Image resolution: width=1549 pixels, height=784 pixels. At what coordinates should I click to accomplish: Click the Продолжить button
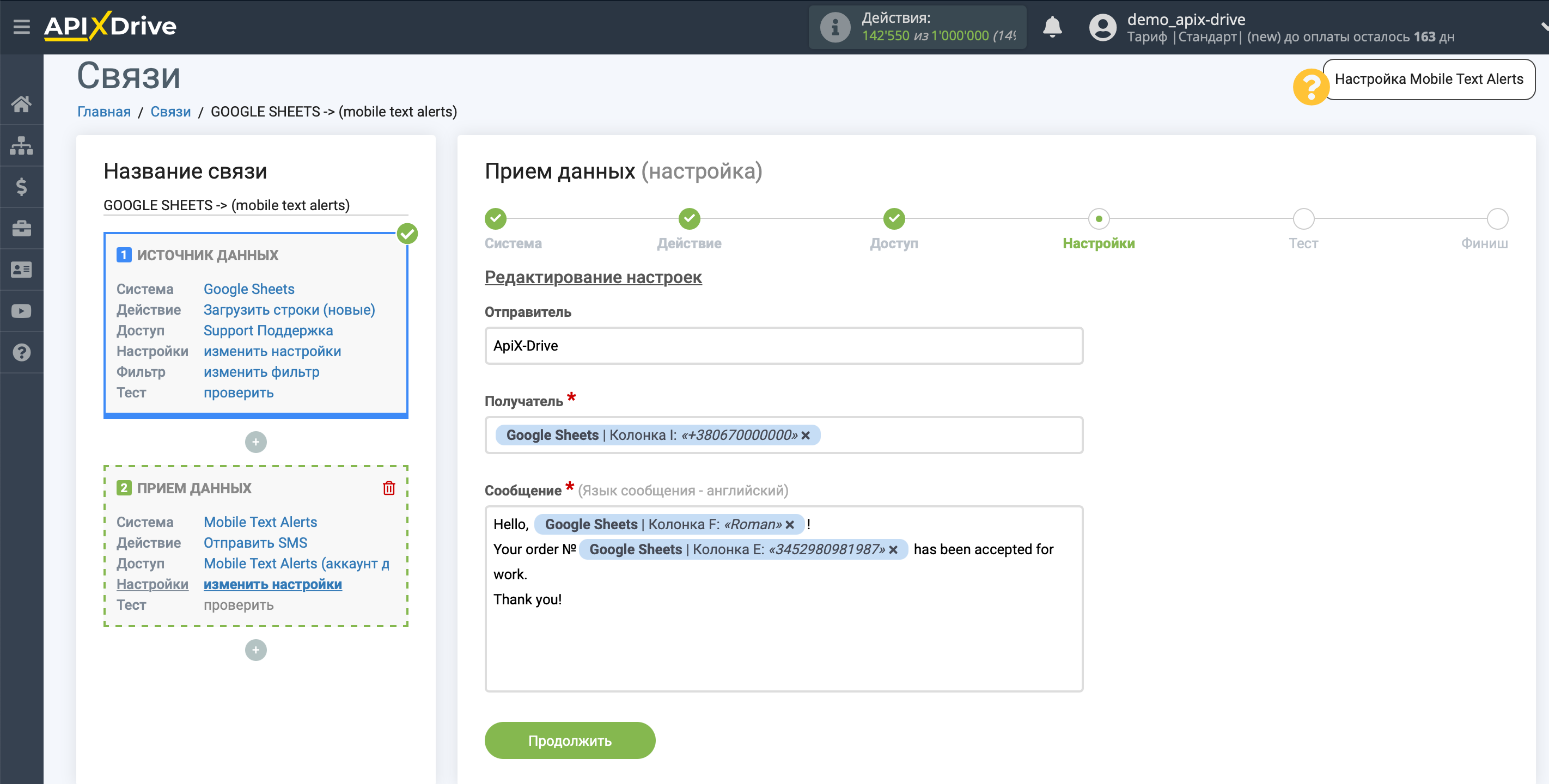[570, 740]
